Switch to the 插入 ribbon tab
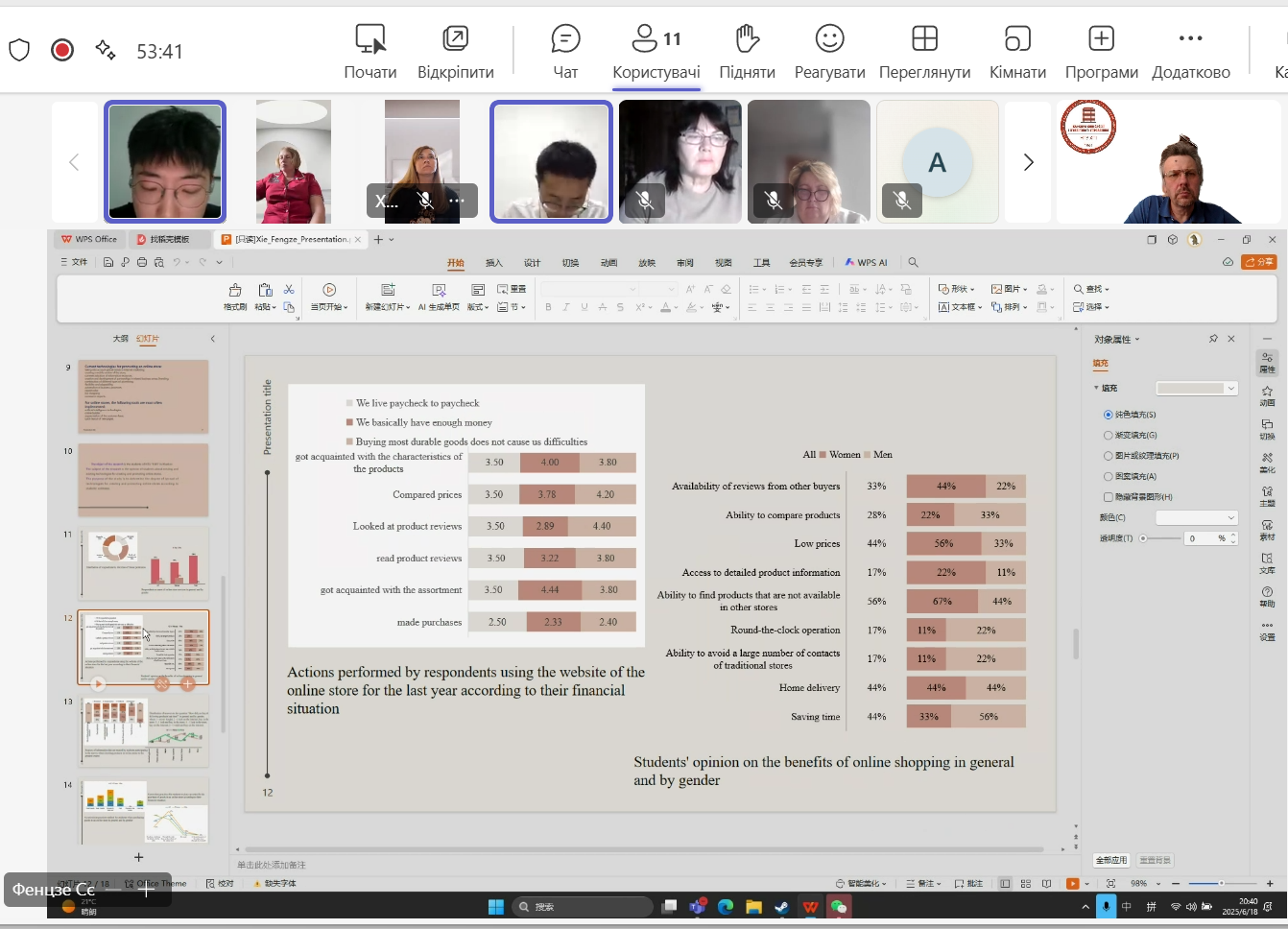The width and height of the screenshot is (1288, 929). pos(494,263)
